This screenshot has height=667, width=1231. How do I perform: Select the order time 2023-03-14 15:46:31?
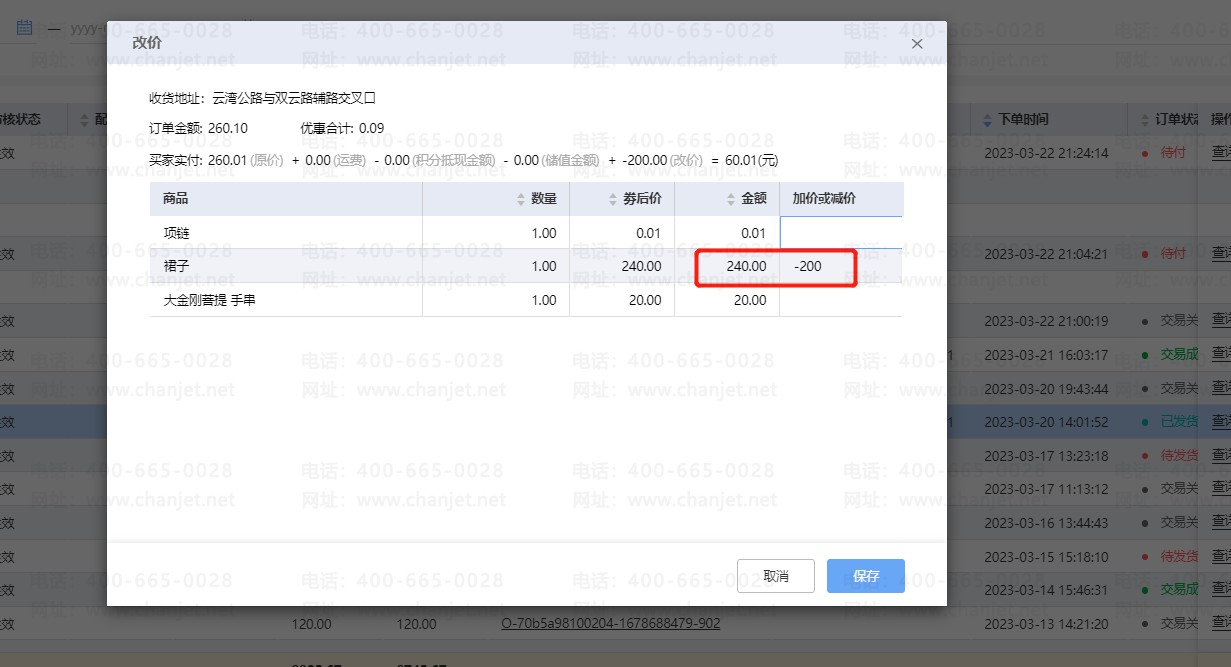[1046, 590]
